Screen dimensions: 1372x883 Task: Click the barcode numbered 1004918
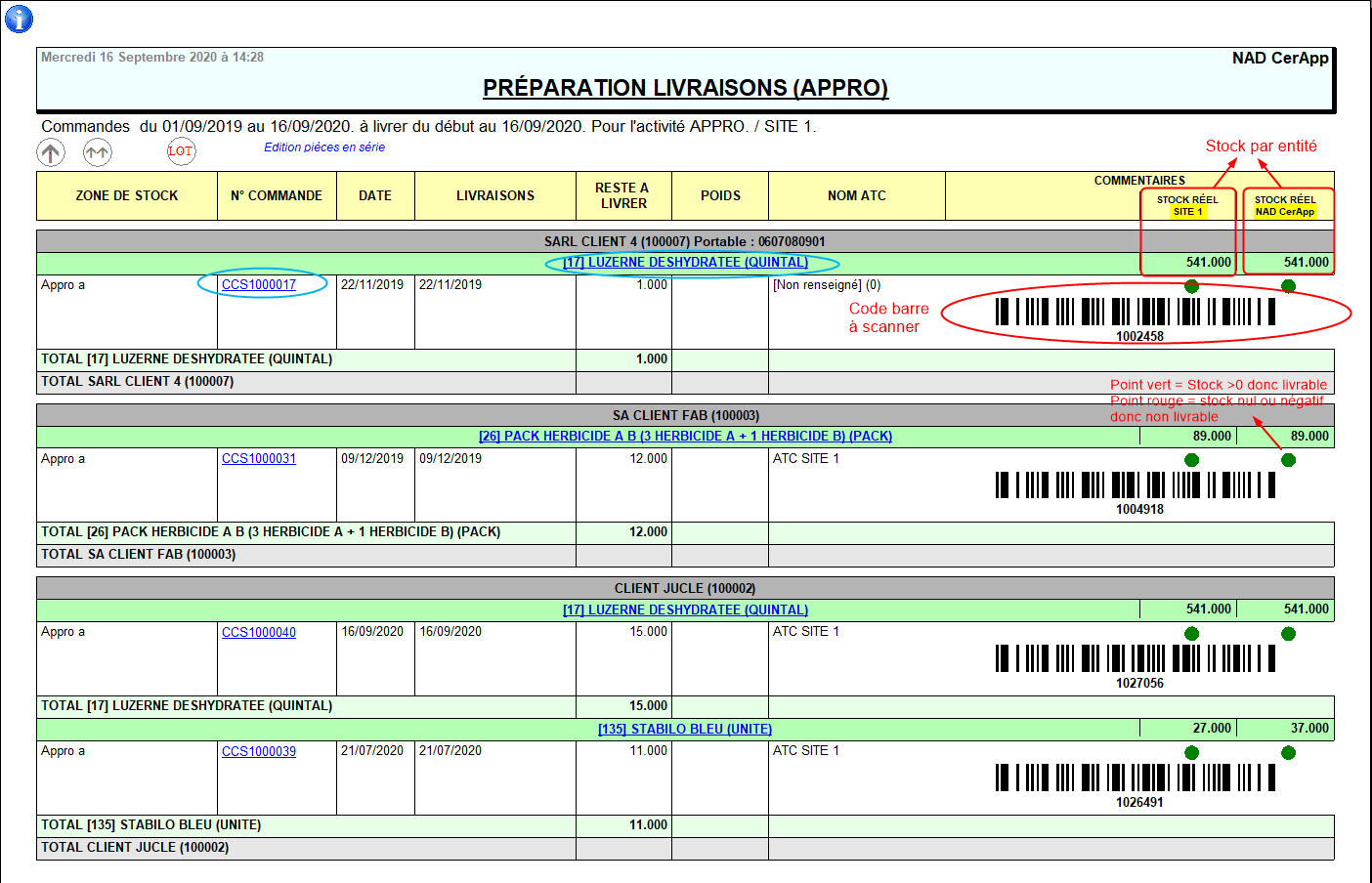1135,485
